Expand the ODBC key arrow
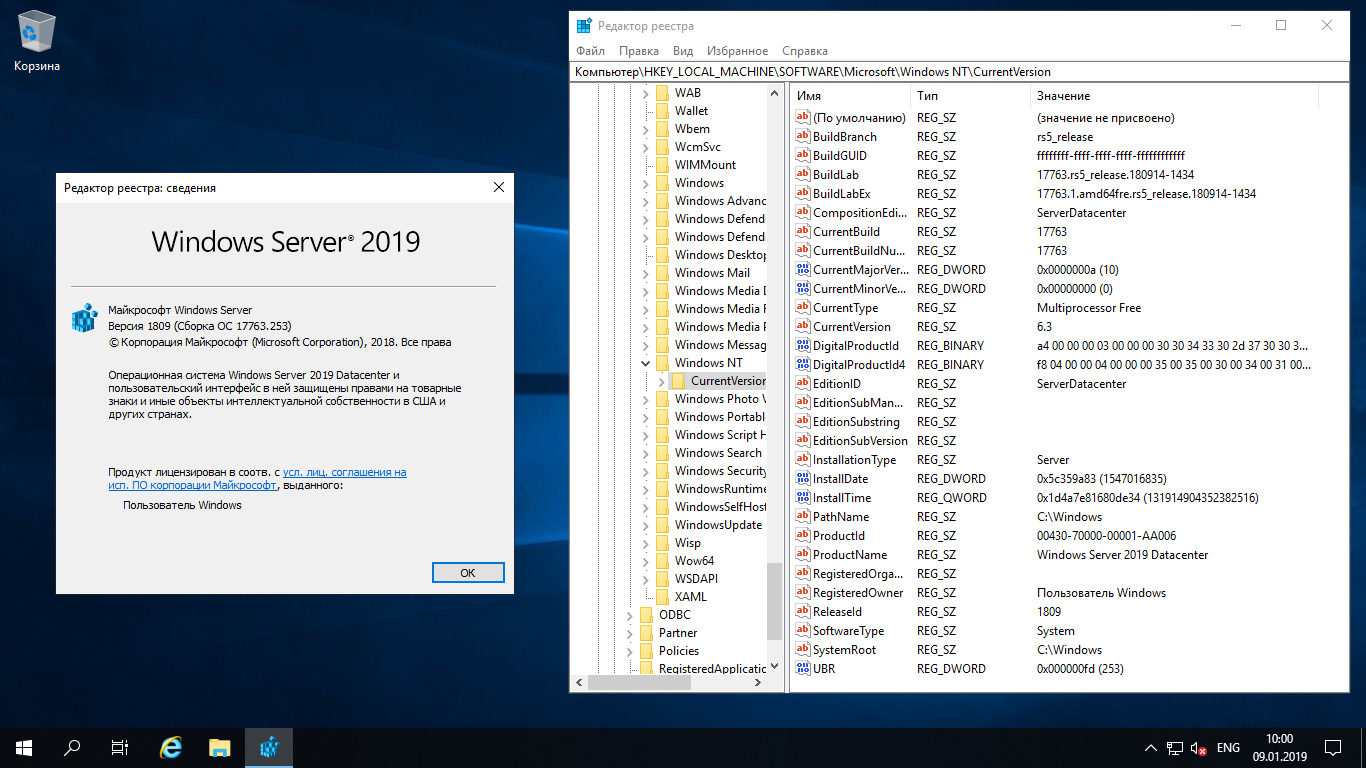 (629, 615)
